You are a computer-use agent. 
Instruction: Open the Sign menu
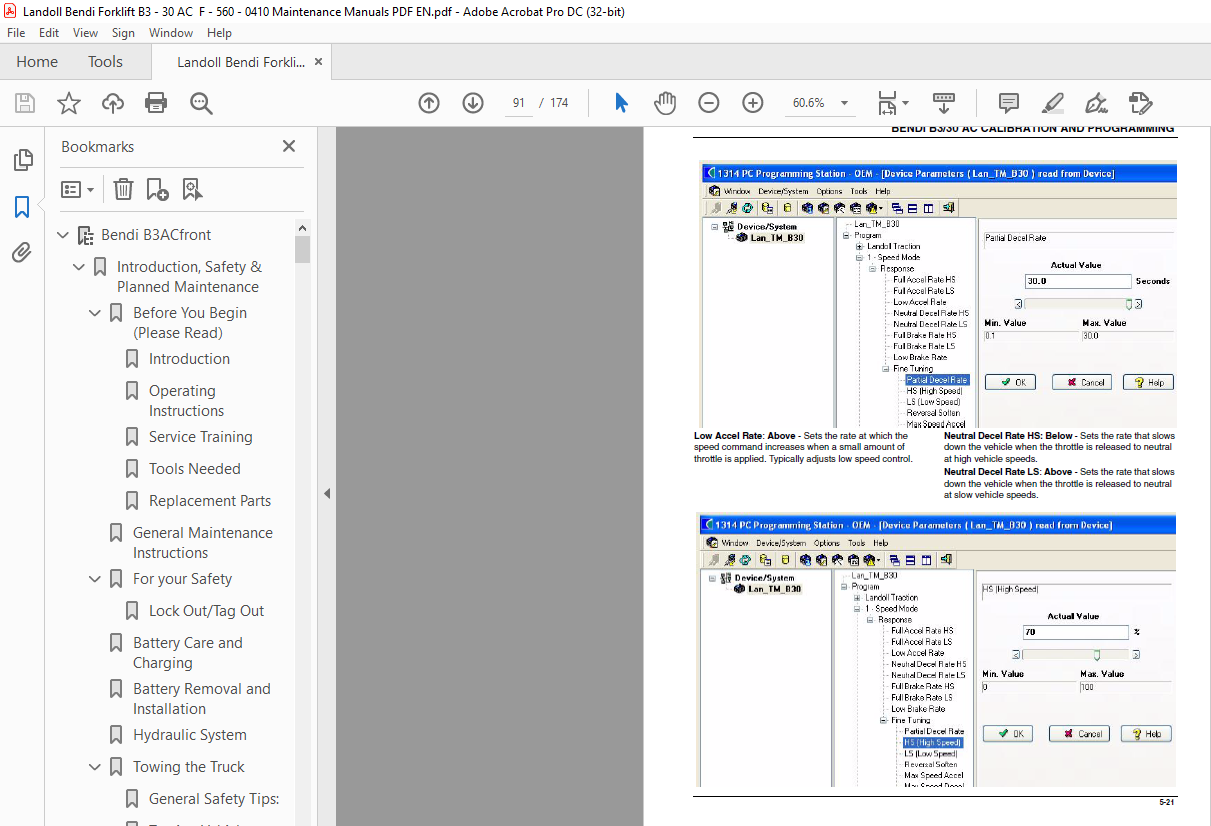coord(123,33)
